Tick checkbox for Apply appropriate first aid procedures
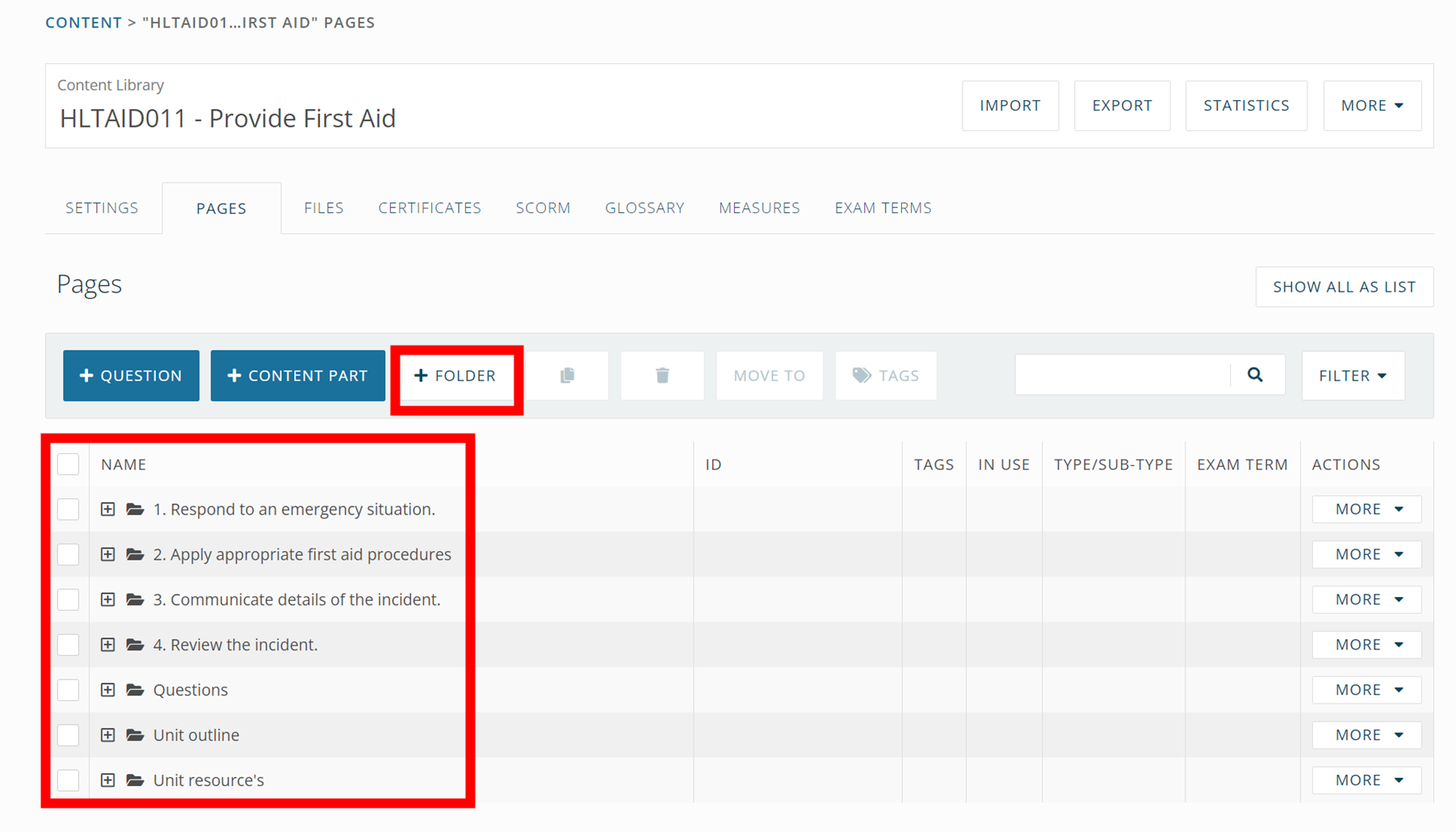1456x832 pixels. (x=69, y=555)
